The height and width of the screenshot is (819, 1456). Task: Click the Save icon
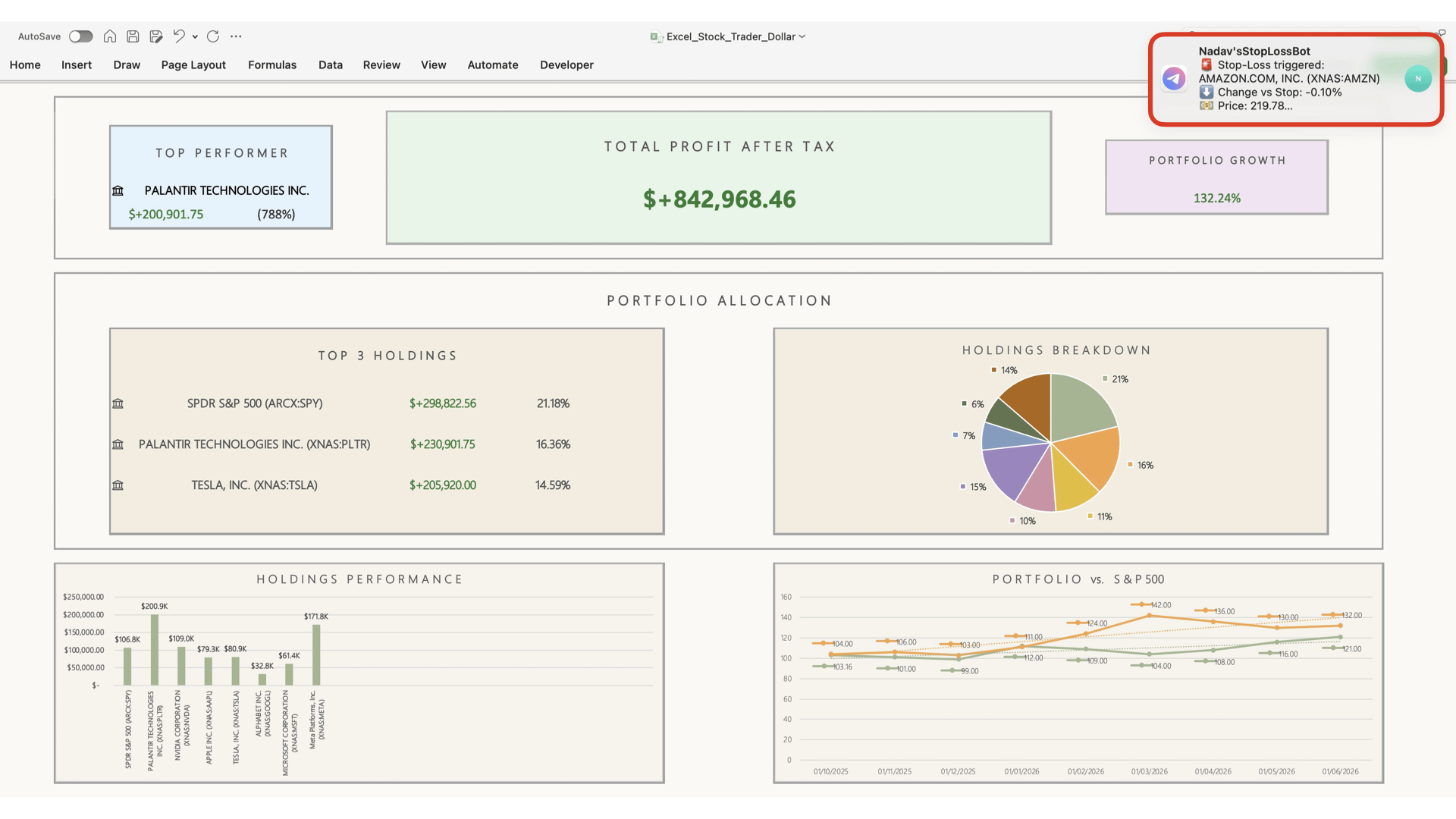pyautogui.click(x=133, y=36)
